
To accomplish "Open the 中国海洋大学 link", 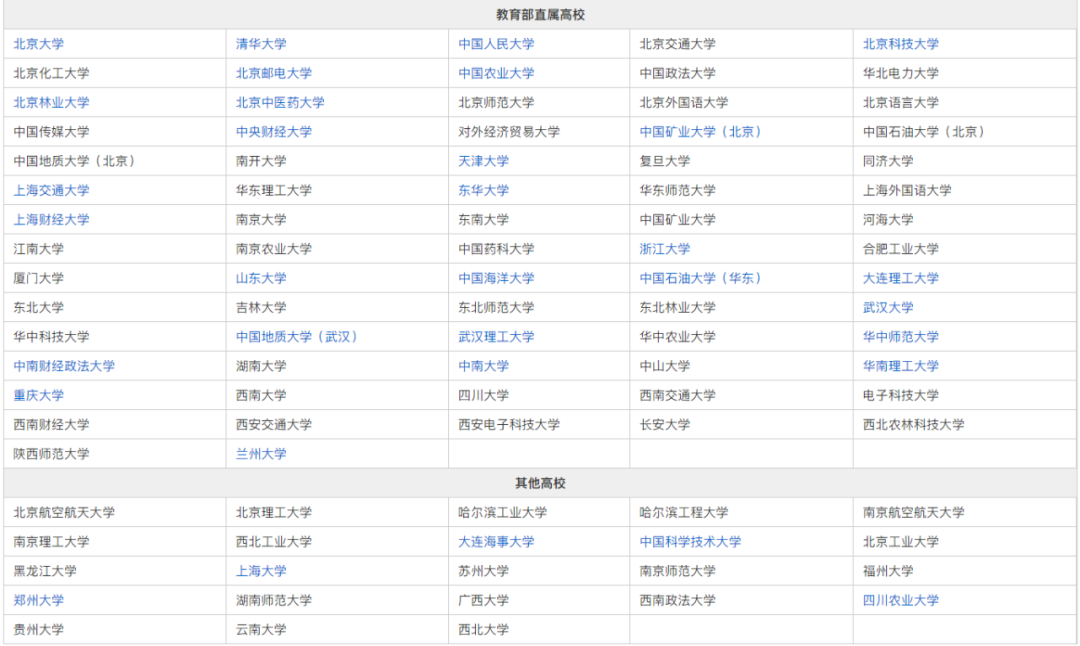I will tap(496, 278).
